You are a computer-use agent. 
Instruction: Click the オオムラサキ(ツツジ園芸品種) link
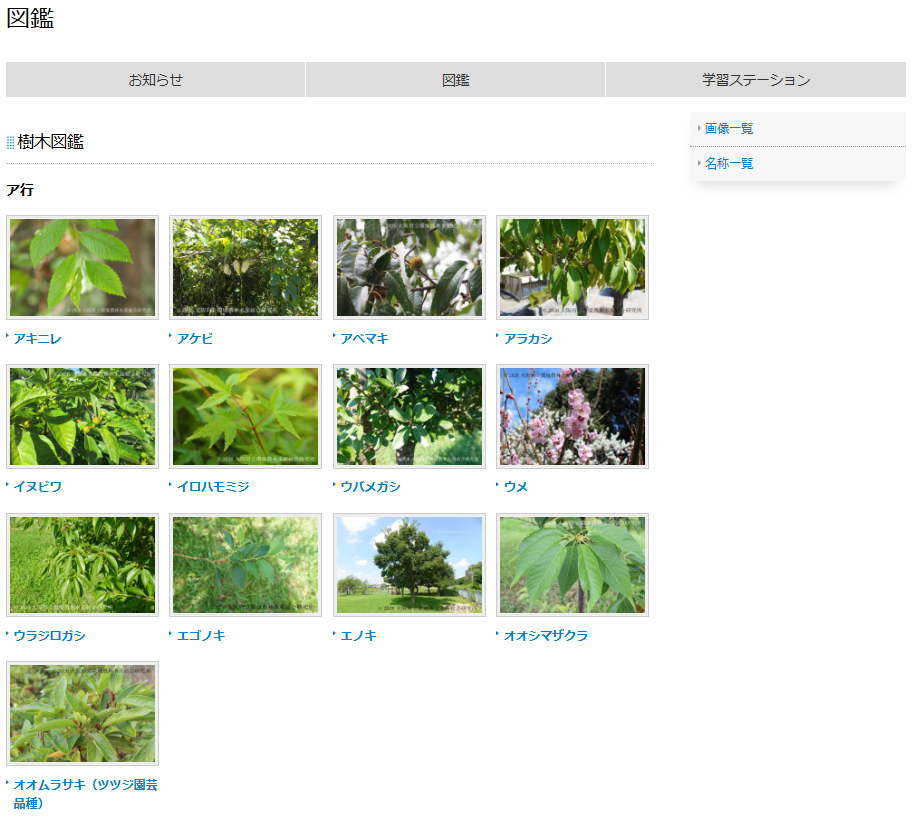coord(85,785)
